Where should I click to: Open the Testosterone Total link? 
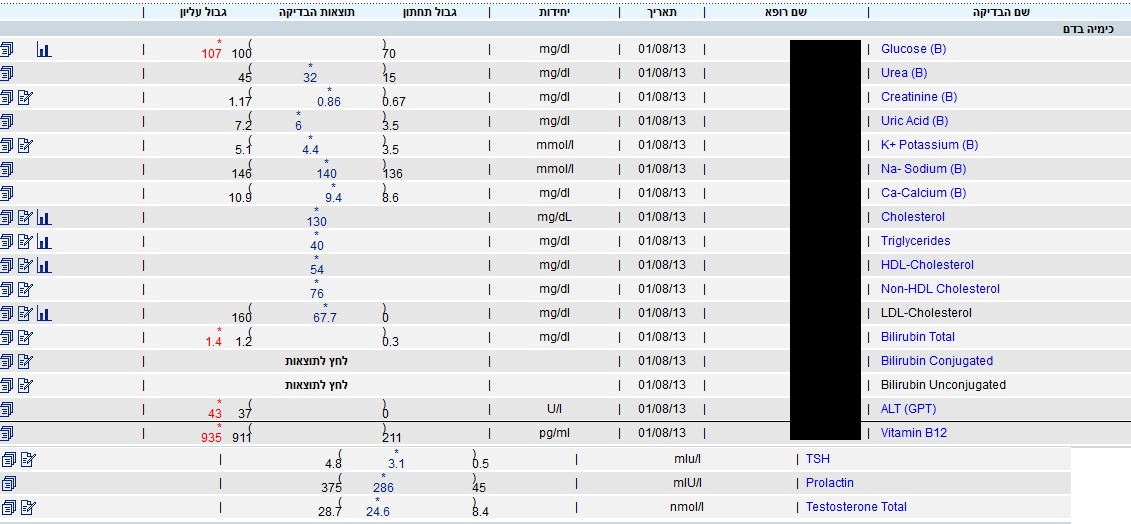click(856, 507)
